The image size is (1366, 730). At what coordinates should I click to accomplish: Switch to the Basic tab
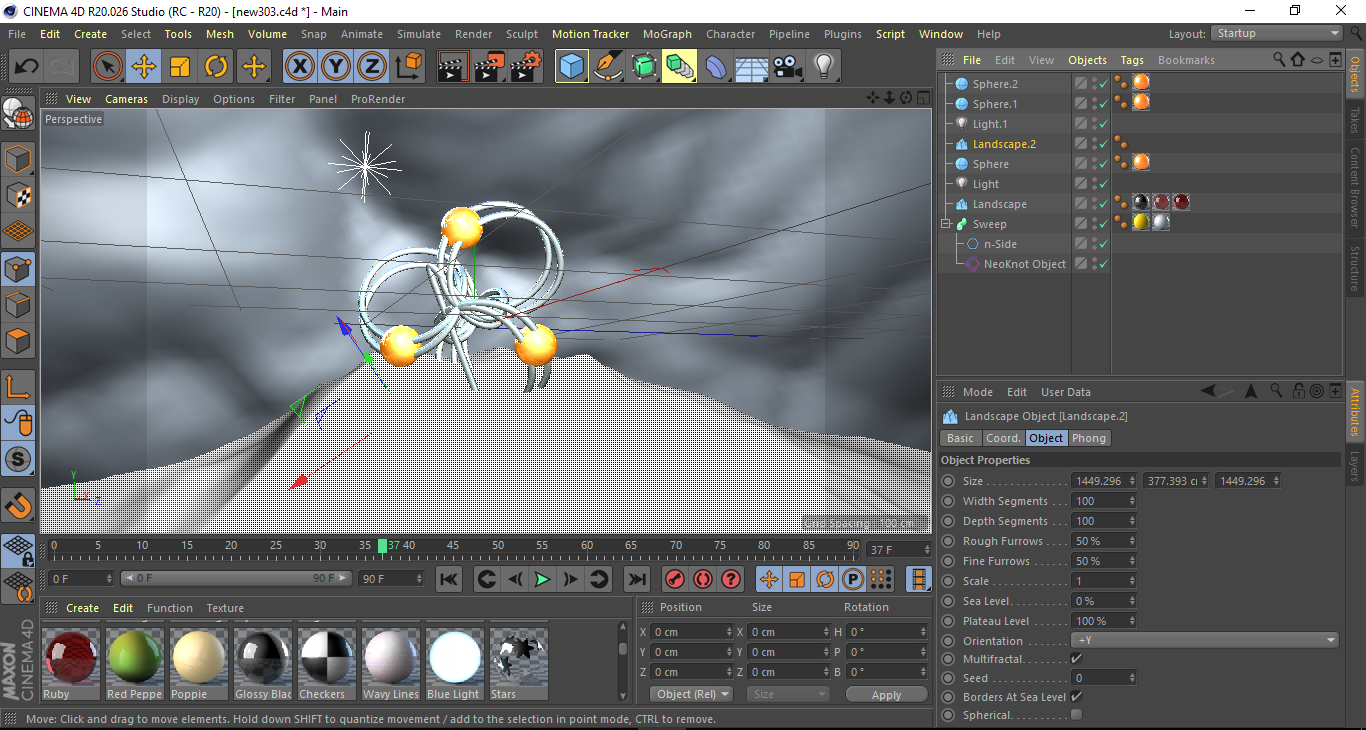coord(960,438)
